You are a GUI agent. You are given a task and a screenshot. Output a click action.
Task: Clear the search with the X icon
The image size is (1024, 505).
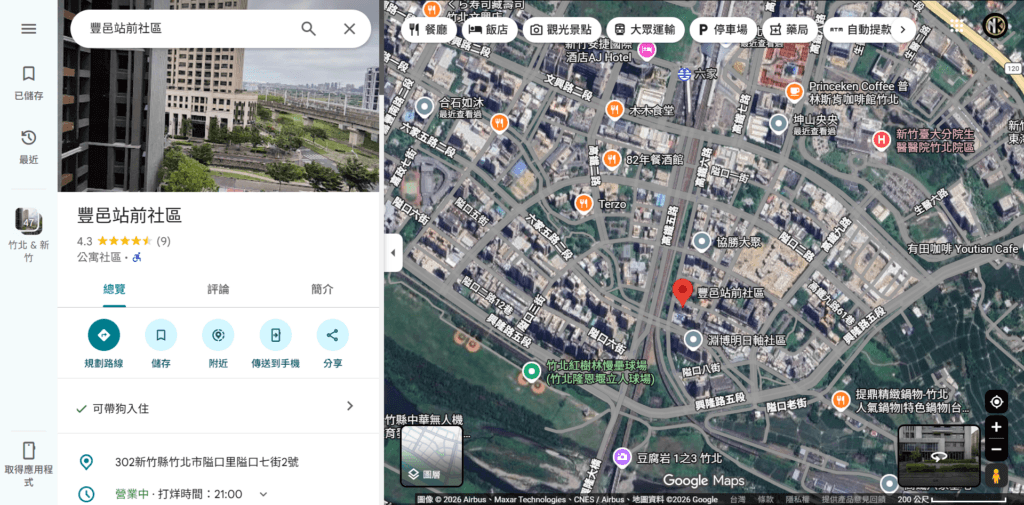click(x=349, y=29)
